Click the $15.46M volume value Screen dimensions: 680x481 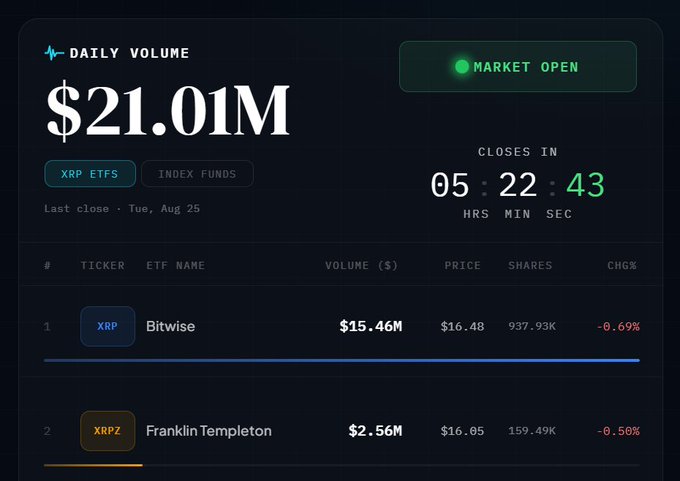371,326
